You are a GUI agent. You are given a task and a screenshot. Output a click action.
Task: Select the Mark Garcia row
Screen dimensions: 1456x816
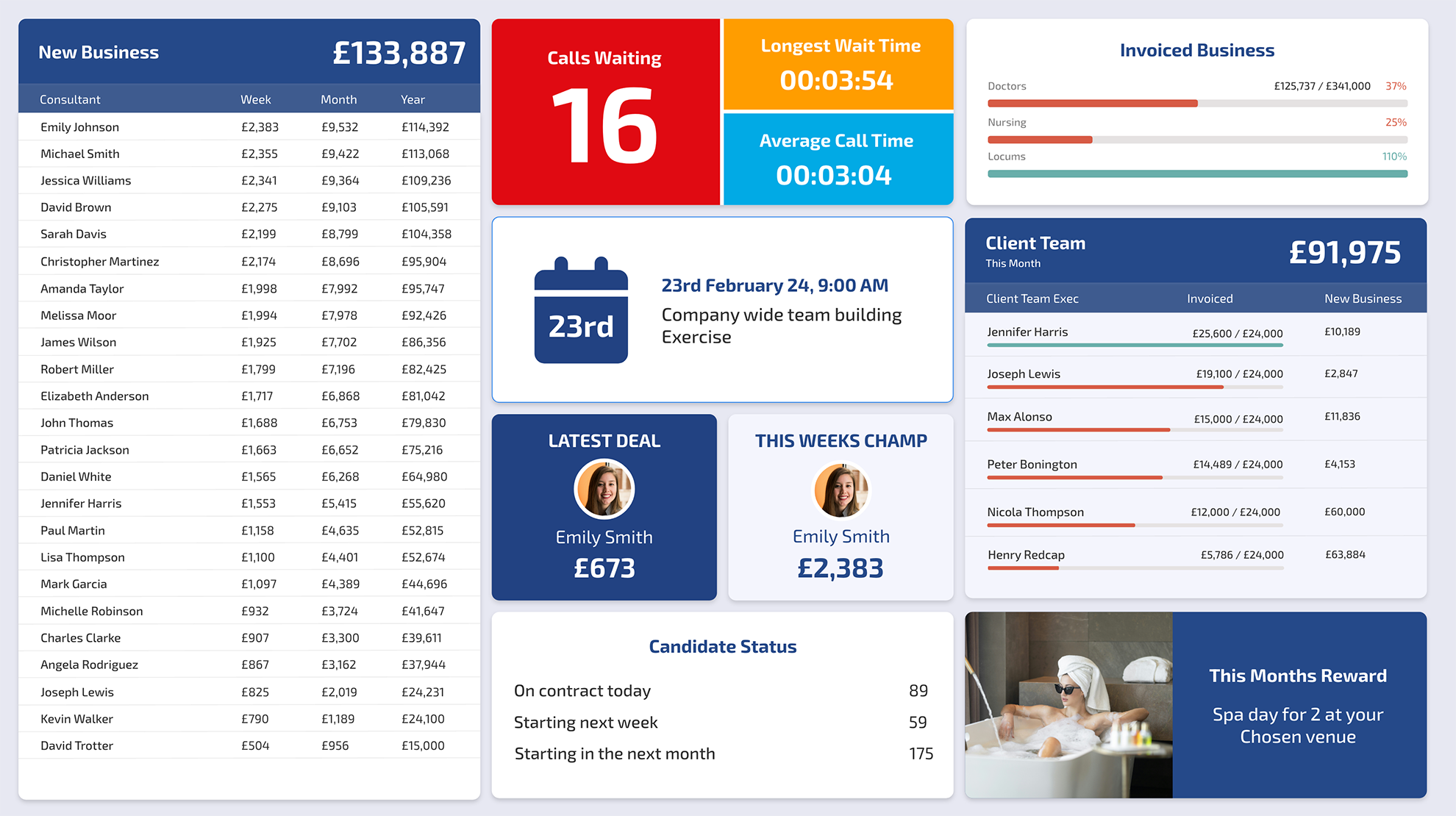pyautogui.click(x=249, y=584)
